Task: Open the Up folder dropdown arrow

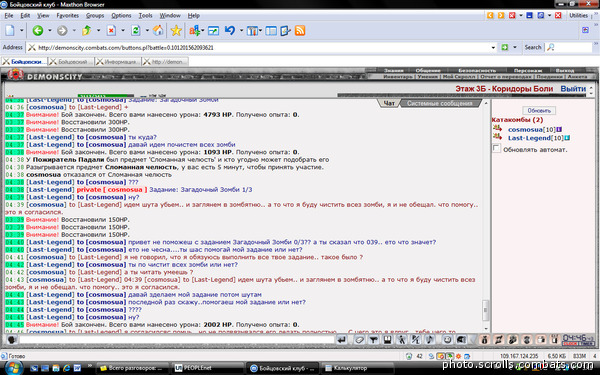Action: tap(98, 30)
